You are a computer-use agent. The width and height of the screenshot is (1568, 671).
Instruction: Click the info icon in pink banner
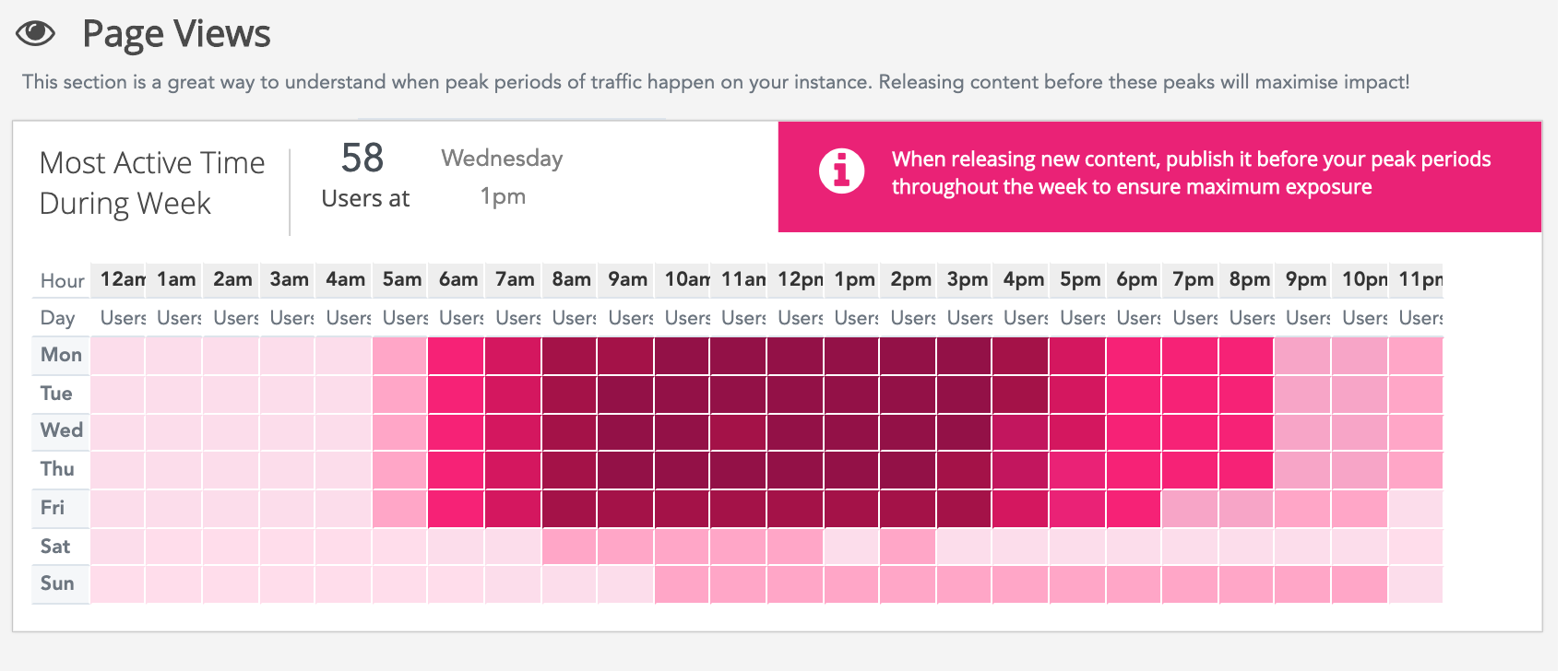(841, 171)
